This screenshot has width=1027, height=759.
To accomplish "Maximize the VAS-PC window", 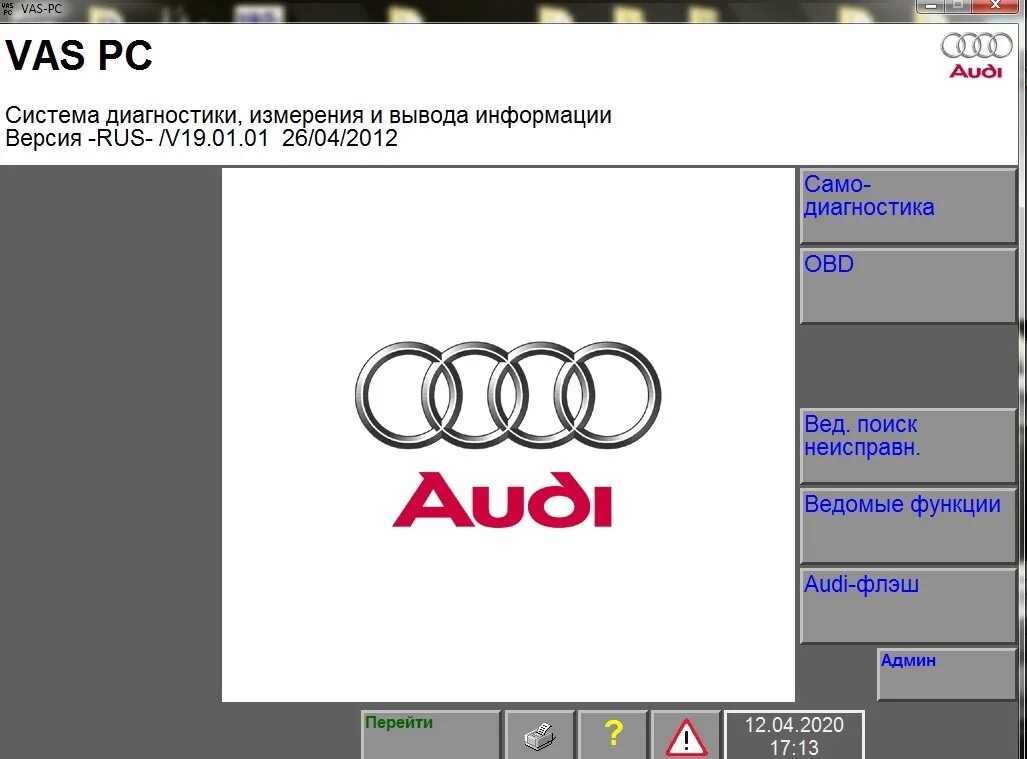I will pos(959,6).
